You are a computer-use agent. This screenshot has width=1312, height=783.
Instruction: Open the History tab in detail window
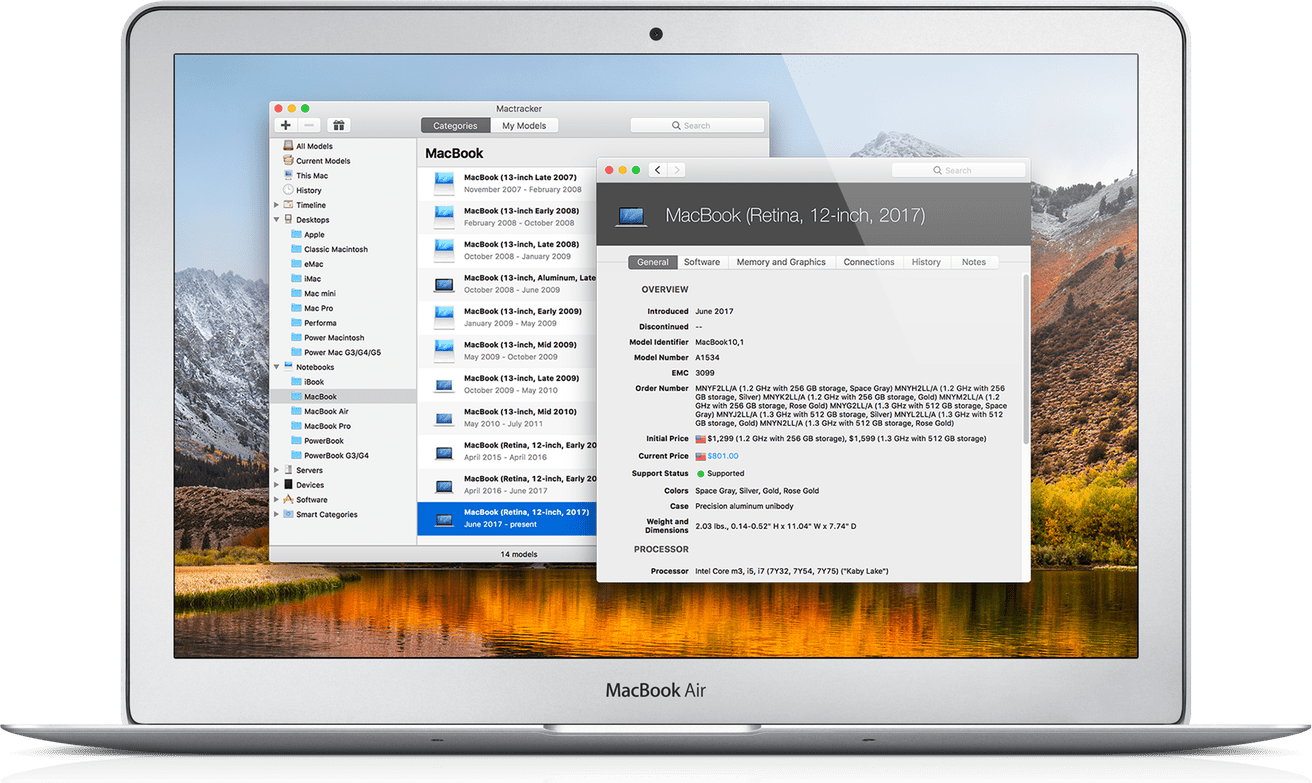click(x=926, y=262)
